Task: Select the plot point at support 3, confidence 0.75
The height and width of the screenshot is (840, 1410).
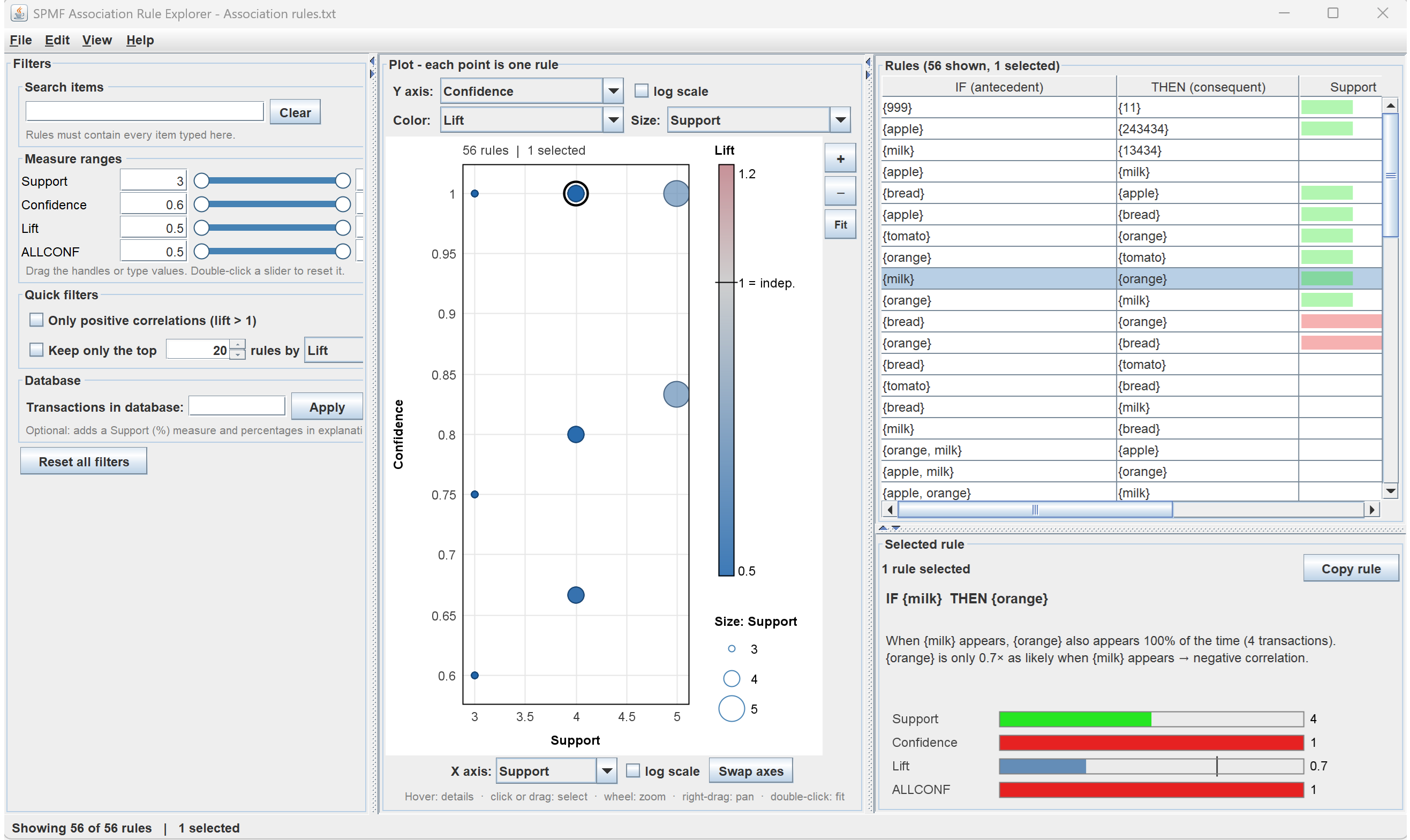Action: [475, 495]
